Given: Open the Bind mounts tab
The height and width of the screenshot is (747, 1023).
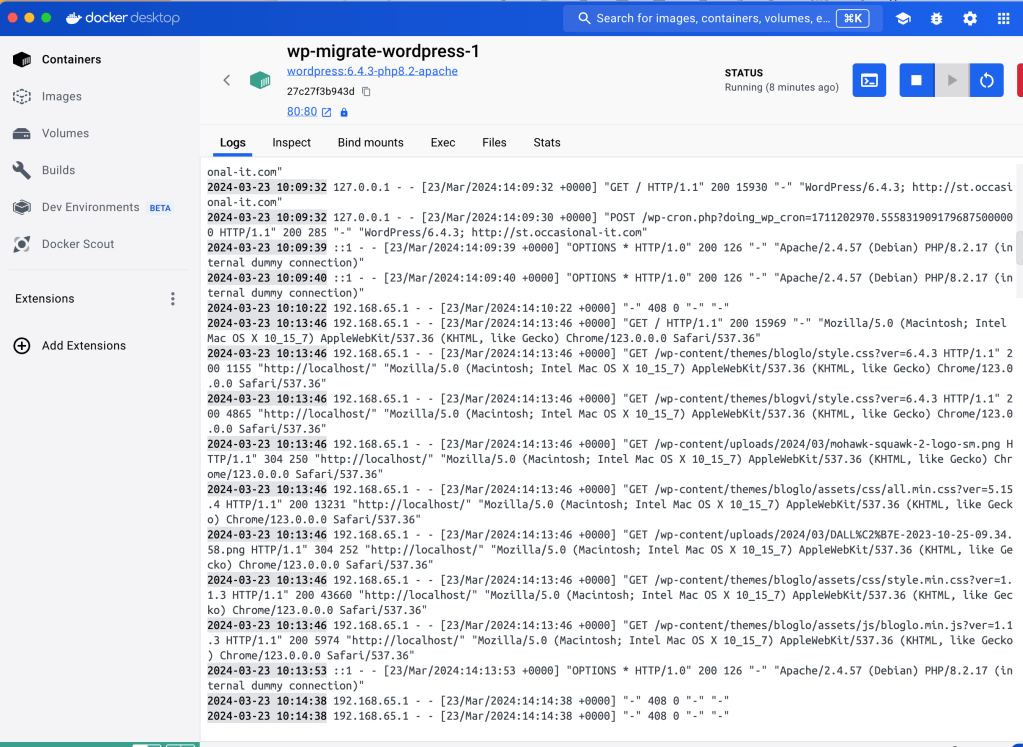Looking at the screenshot, I should [370, 142].
